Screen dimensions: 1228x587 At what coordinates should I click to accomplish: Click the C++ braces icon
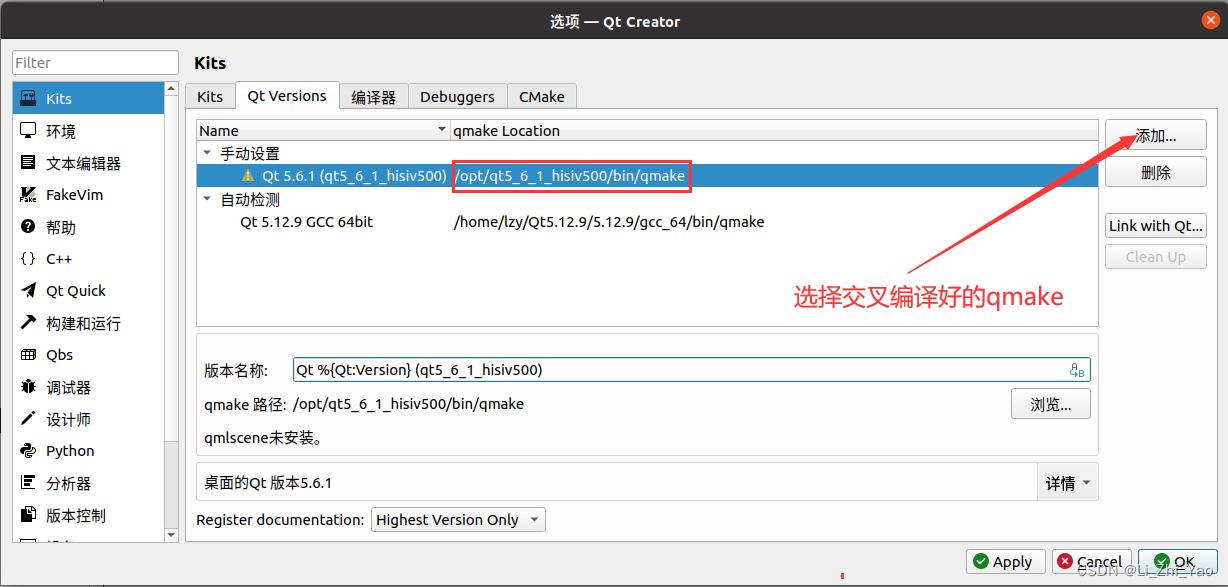(x=28, y=258)
